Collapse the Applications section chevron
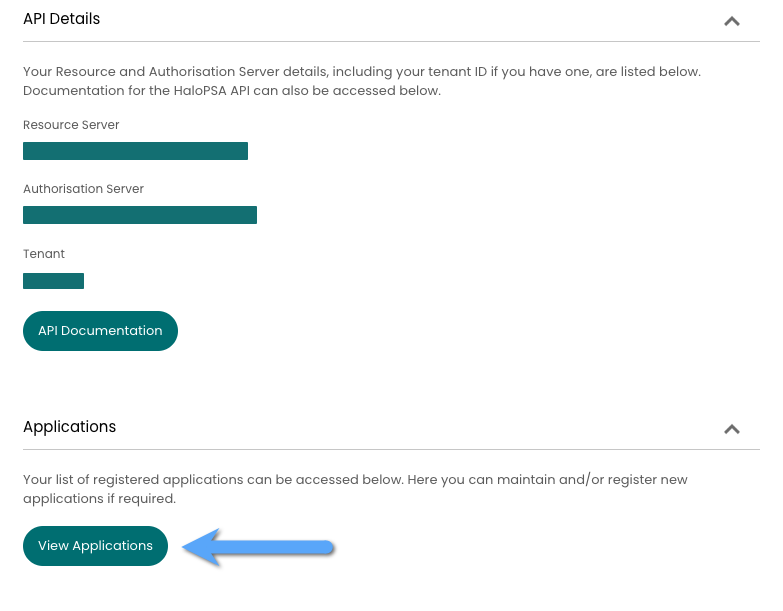The image size is (783, 611). pyautogui.click(x=732, y=429)
